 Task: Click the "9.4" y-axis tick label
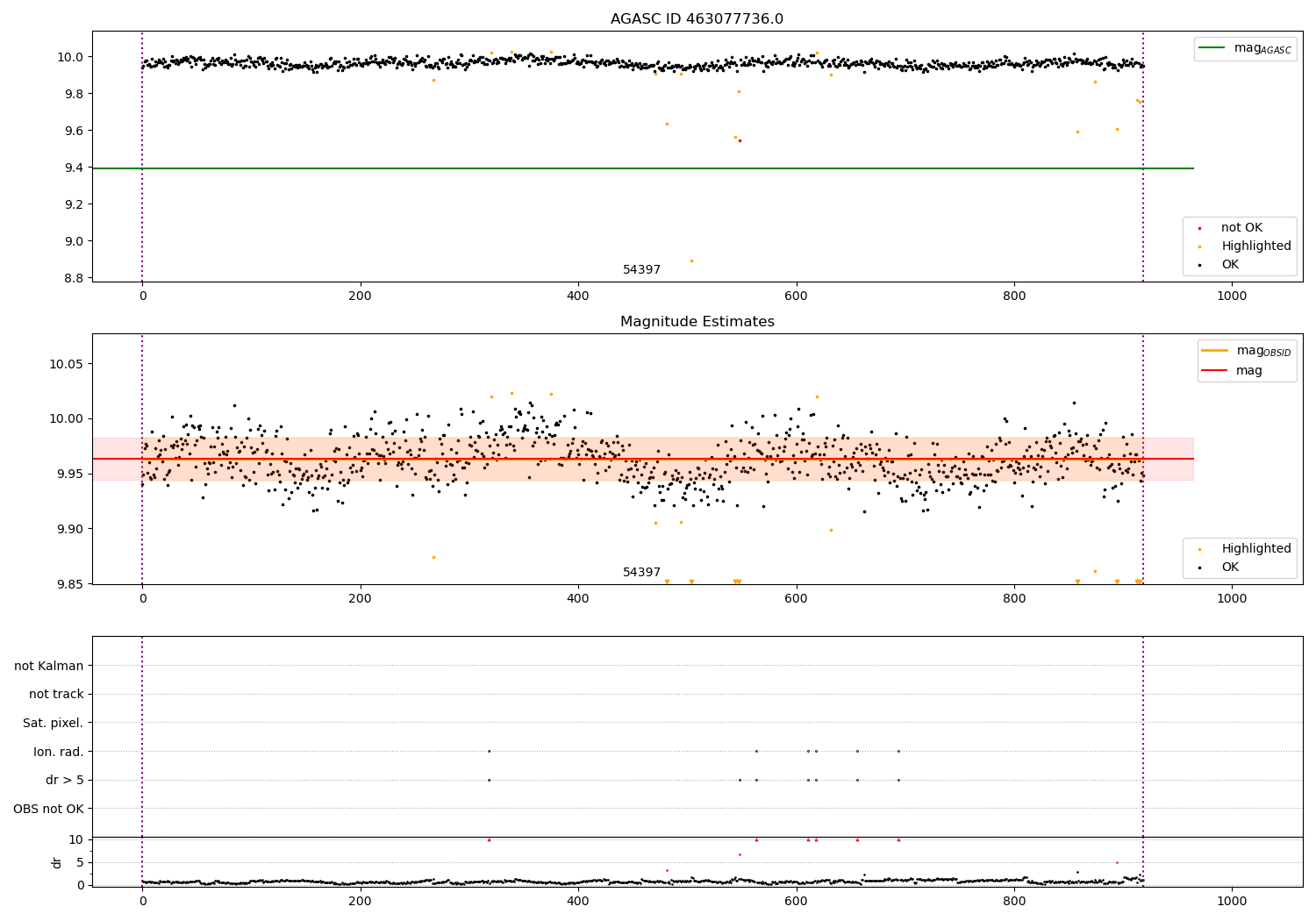tap(73, 168)
